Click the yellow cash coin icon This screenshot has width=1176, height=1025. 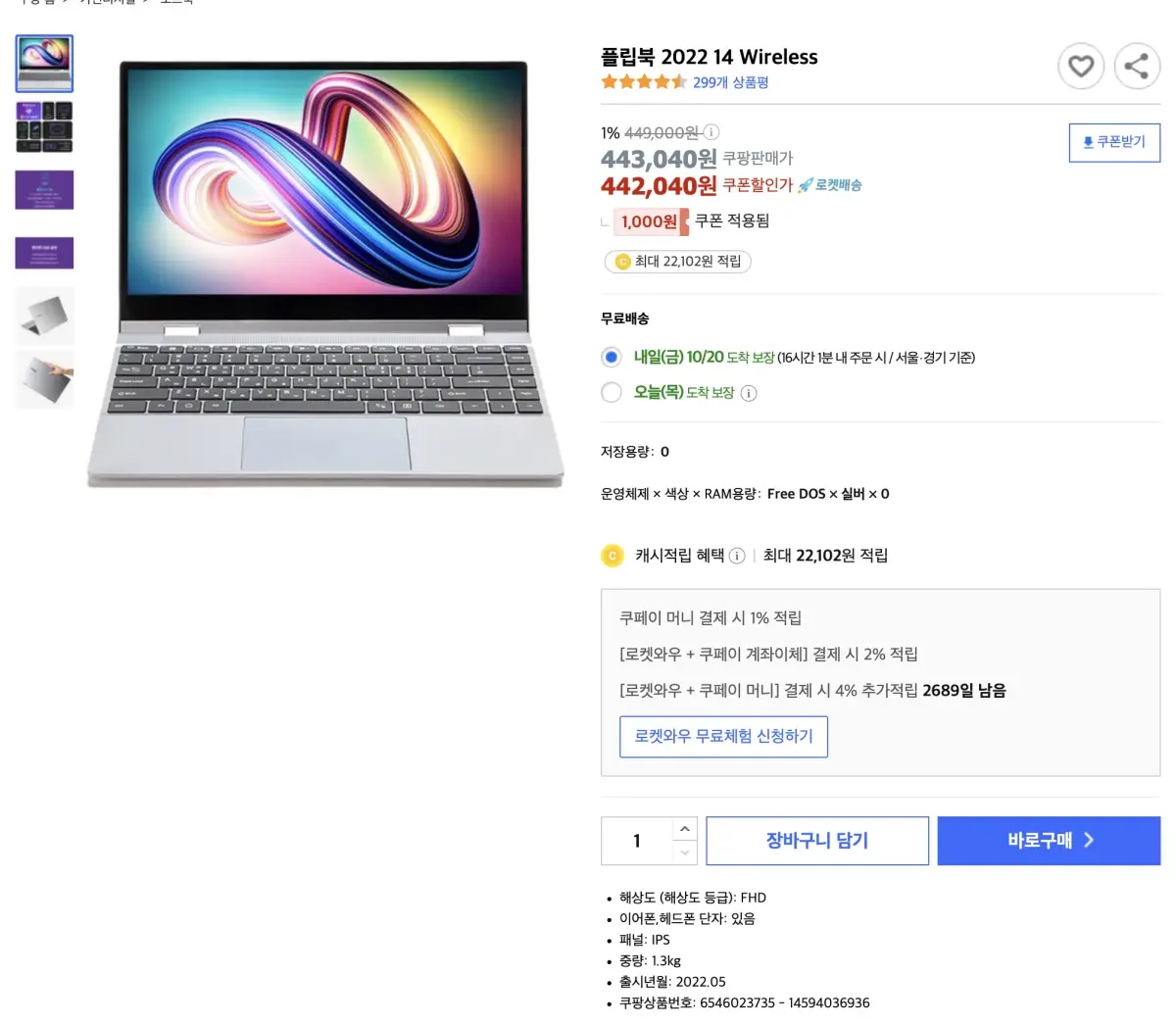(612, 556)
